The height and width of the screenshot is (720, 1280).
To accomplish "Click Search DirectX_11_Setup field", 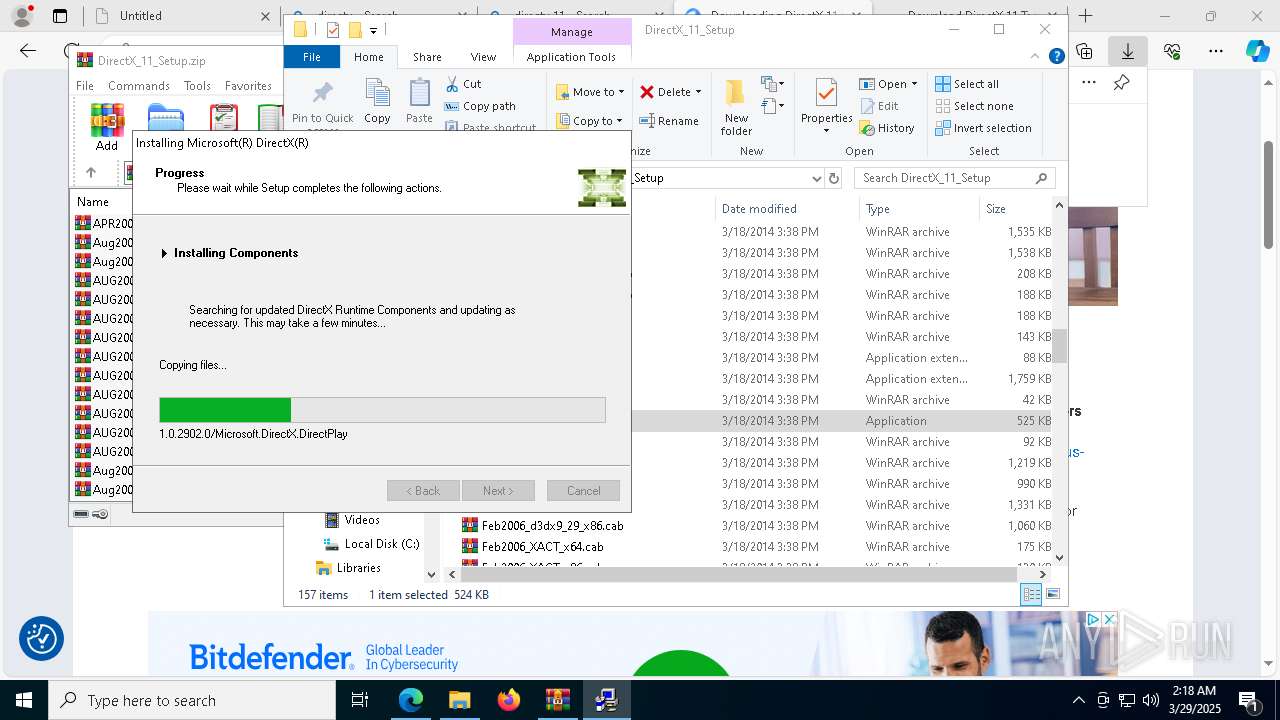I will 955,178.
